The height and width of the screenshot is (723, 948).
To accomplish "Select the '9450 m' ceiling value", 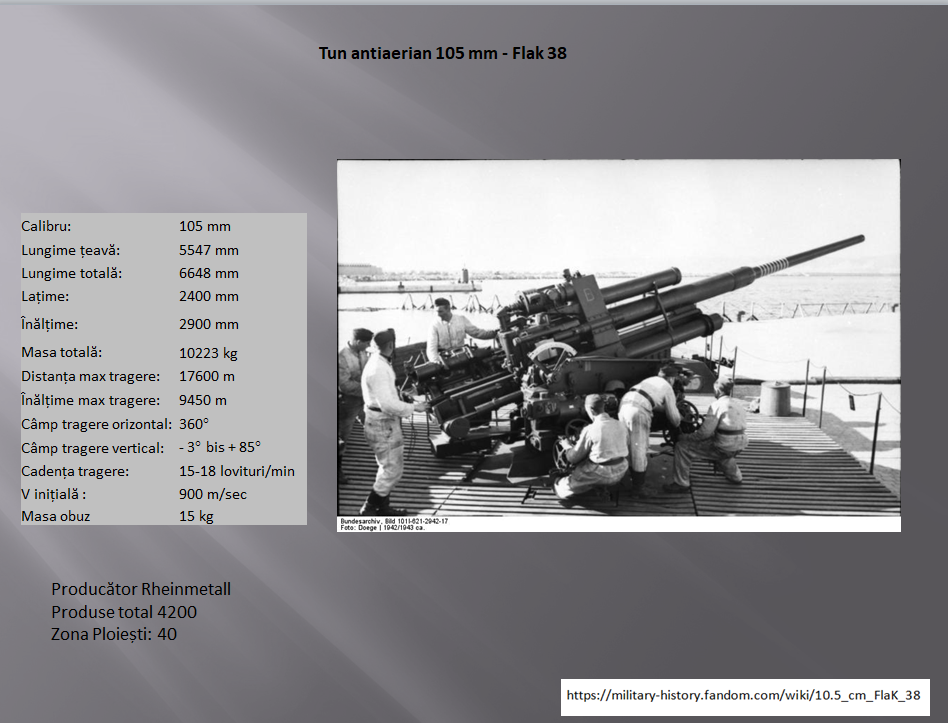I will (203, 400).
